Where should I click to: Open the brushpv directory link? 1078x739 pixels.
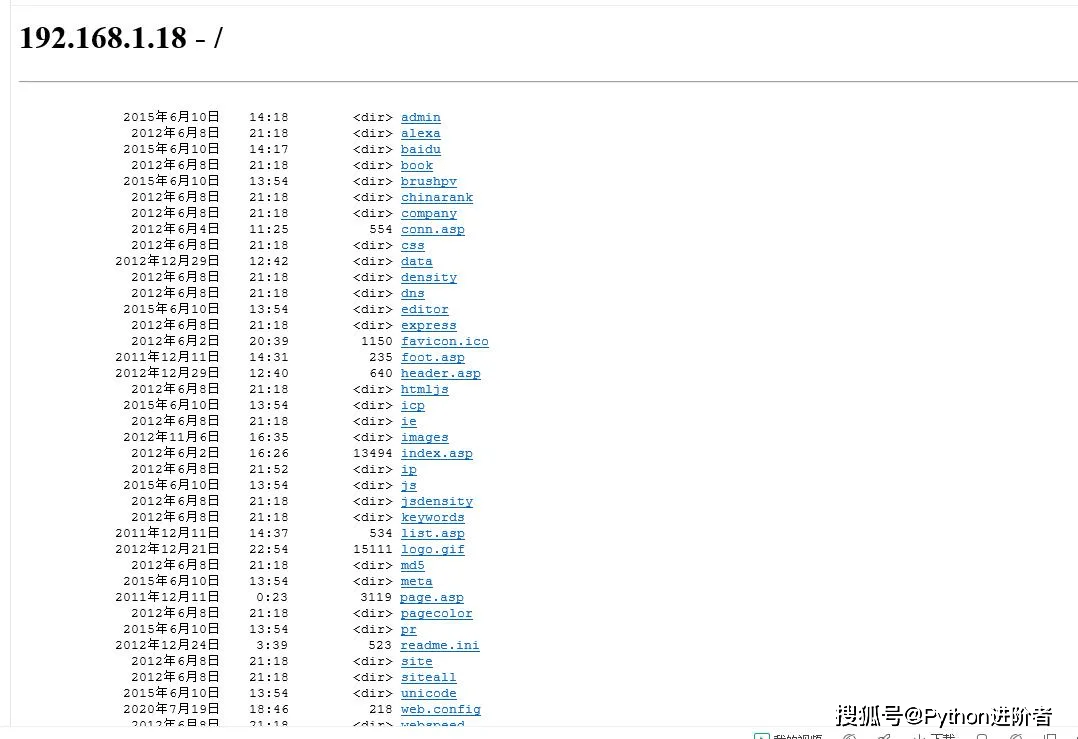(x=429, y=181)
